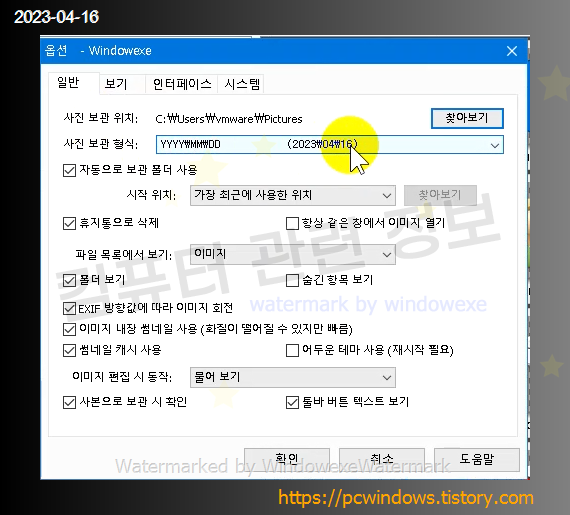570x515 pixels.
Task: Open the 이미지 편집 시 동작 dropdown
Action: pos(293,377)
